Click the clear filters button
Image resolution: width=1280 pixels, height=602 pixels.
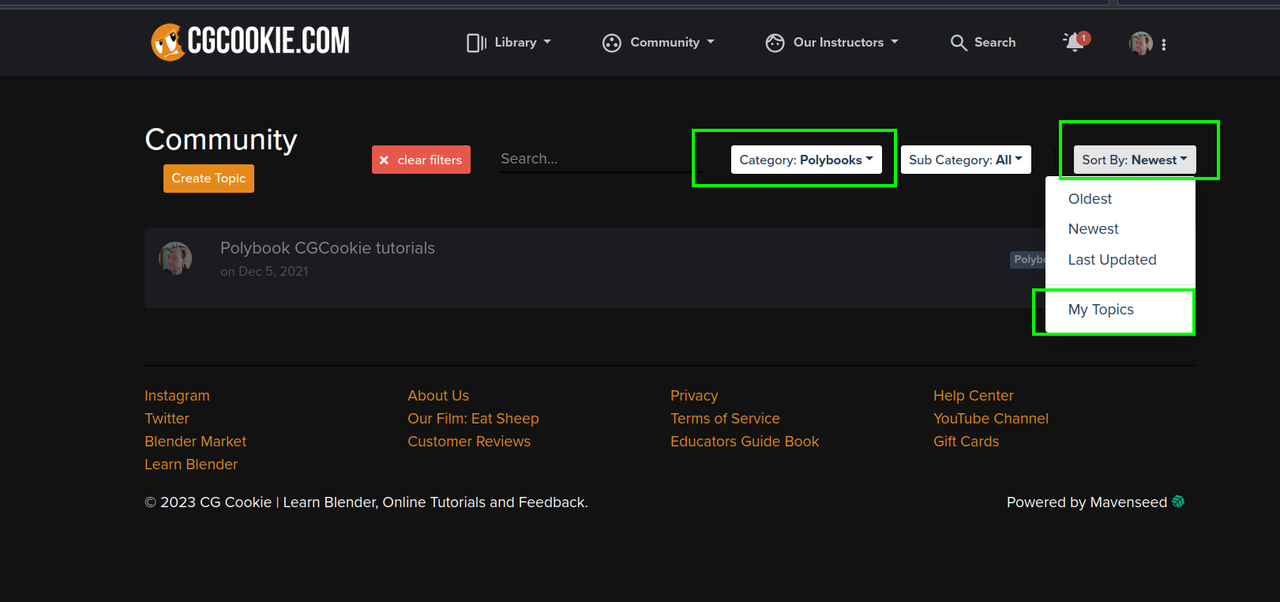tap(421, 160)
